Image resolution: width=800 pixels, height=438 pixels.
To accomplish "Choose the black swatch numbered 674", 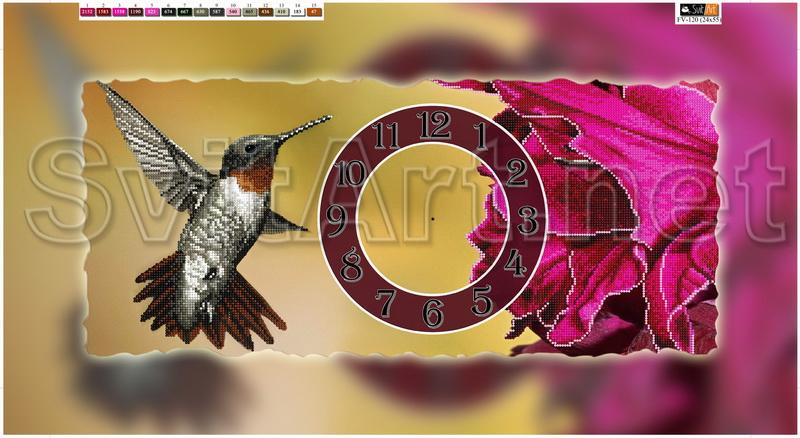I will coord(169,14).
